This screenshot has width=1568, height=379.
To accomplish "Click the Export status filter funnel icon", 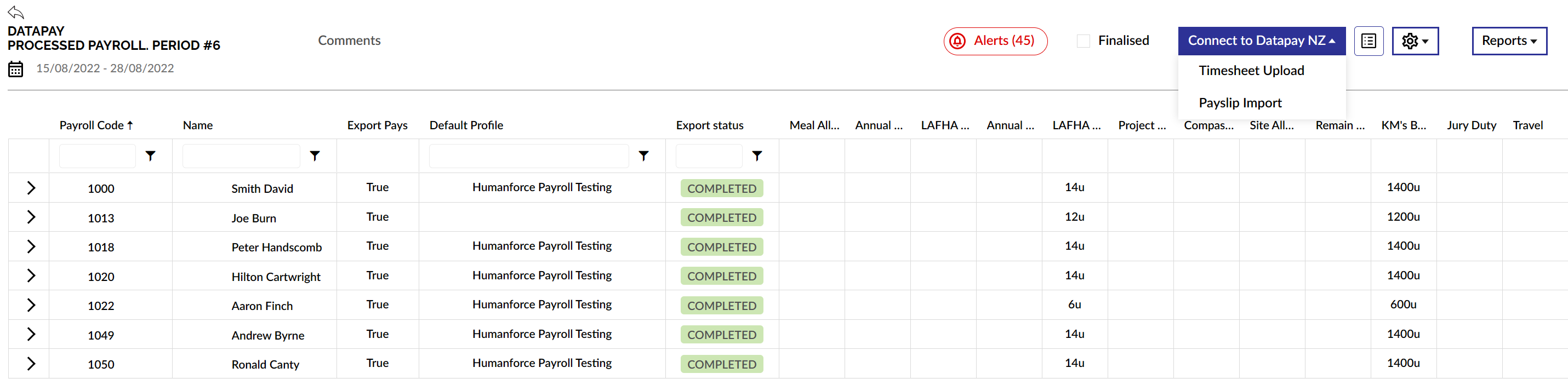I will (x=757, y=156).
